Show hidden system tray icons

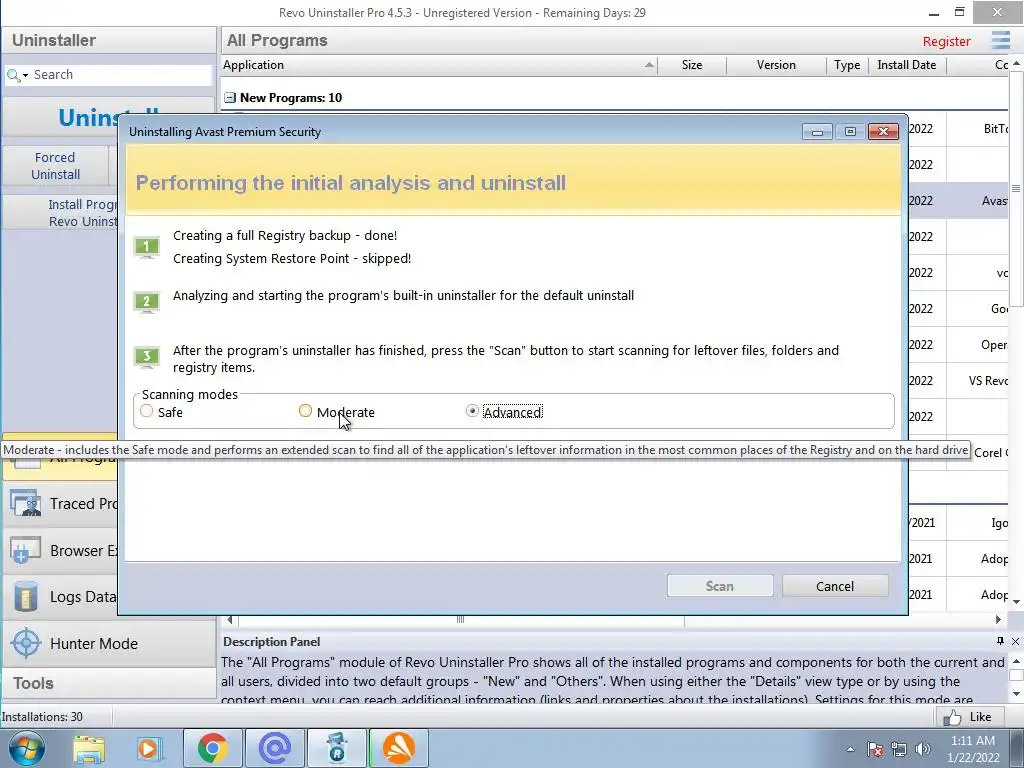click(850, 749)
